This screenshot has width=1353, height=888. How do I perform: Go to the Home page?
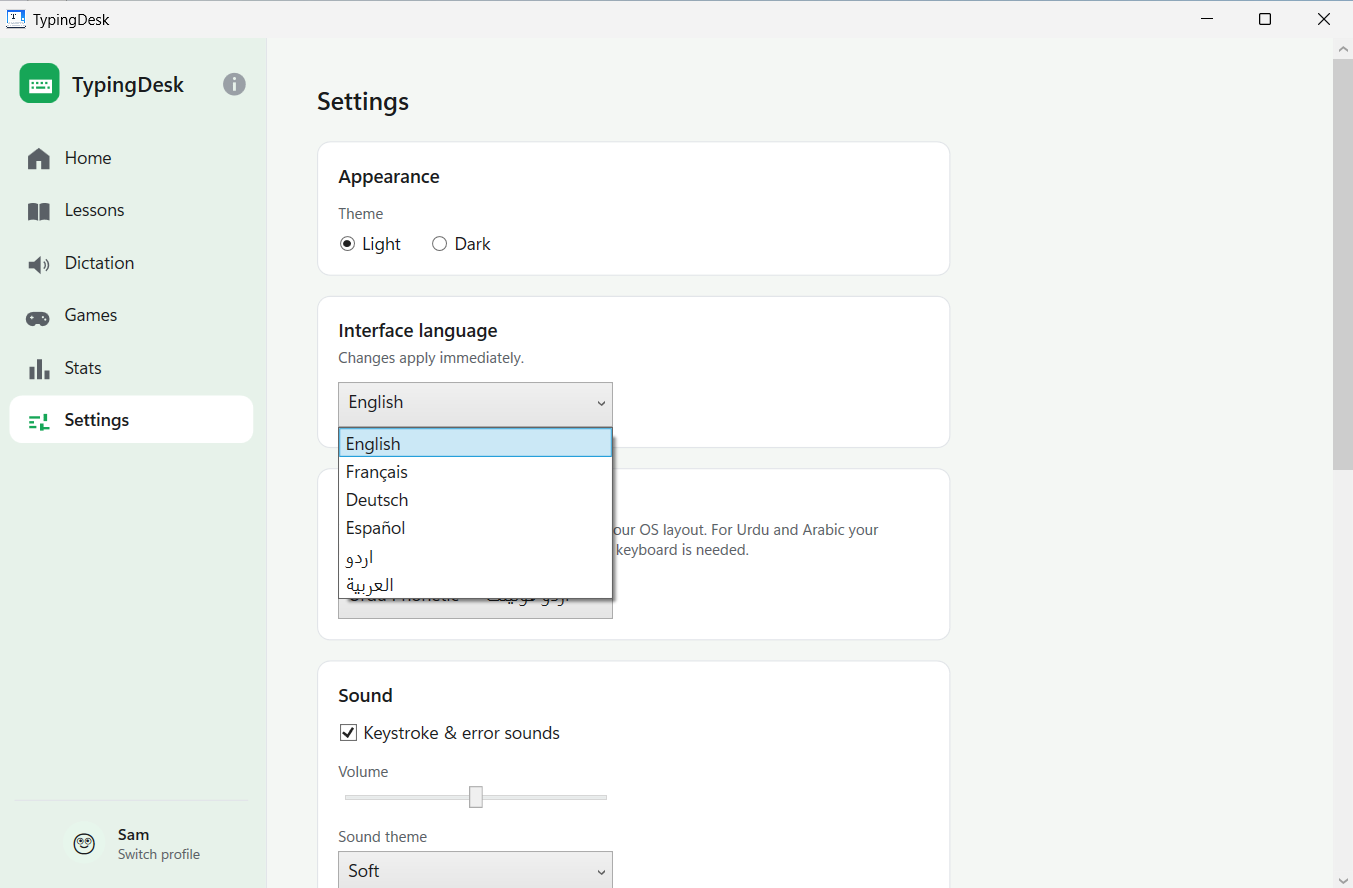coord(131,158)
